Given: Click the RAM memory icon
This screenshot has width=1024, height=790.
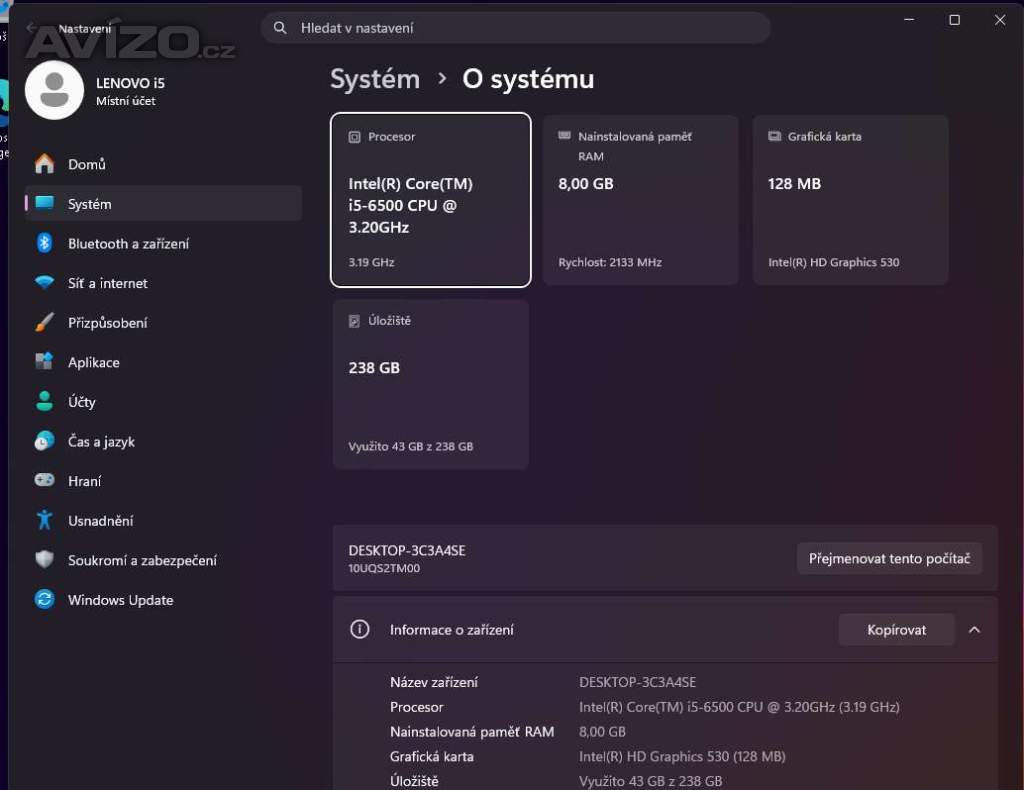Looking at the screenshot, I should (564, 136).
